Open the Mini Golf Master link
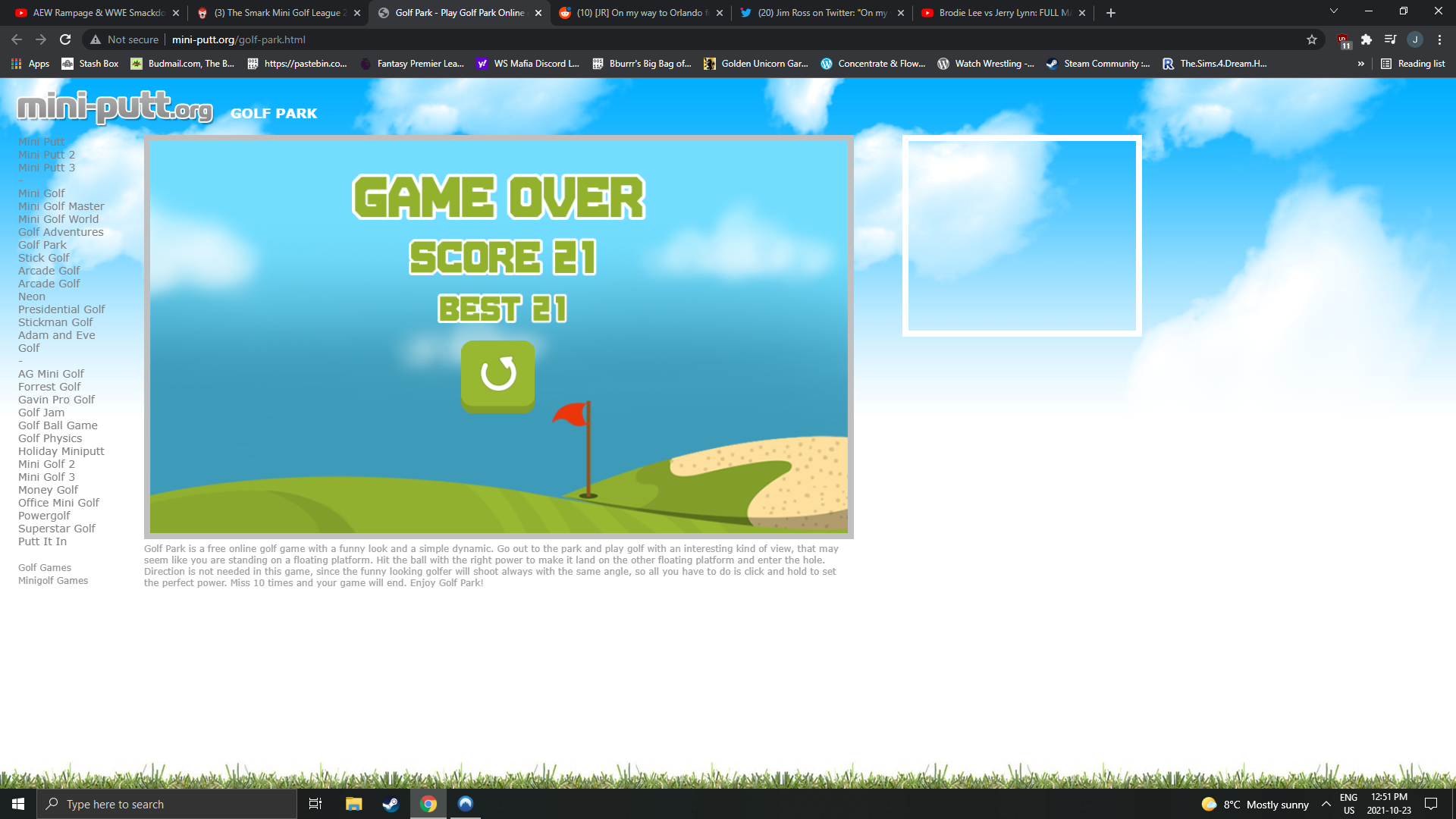The height and width of the screenshot is (819, 1456). [61, 206]
